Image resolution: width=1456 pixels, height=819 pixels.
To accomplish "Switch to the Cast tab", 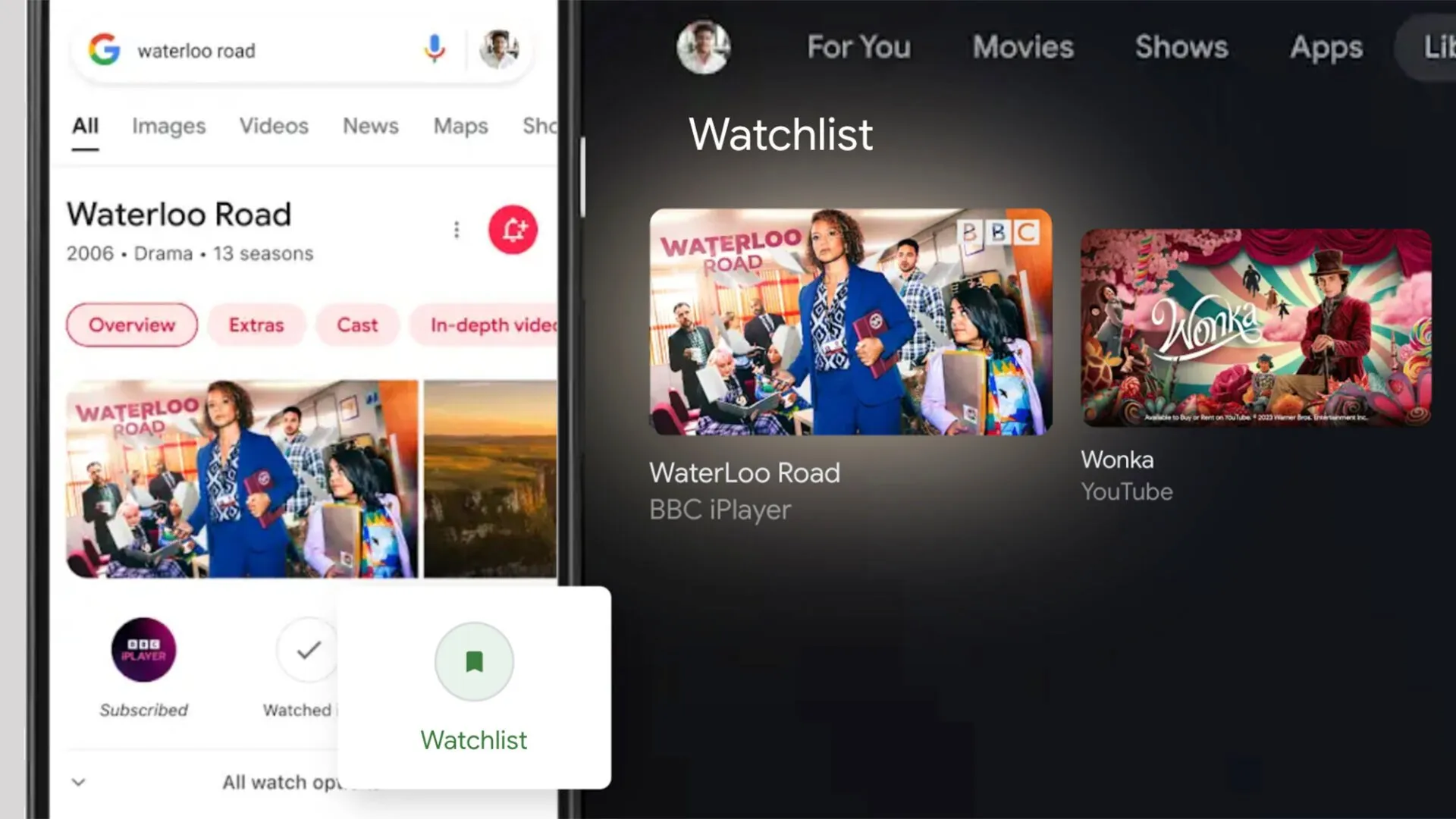I will (x=357, y=325).
